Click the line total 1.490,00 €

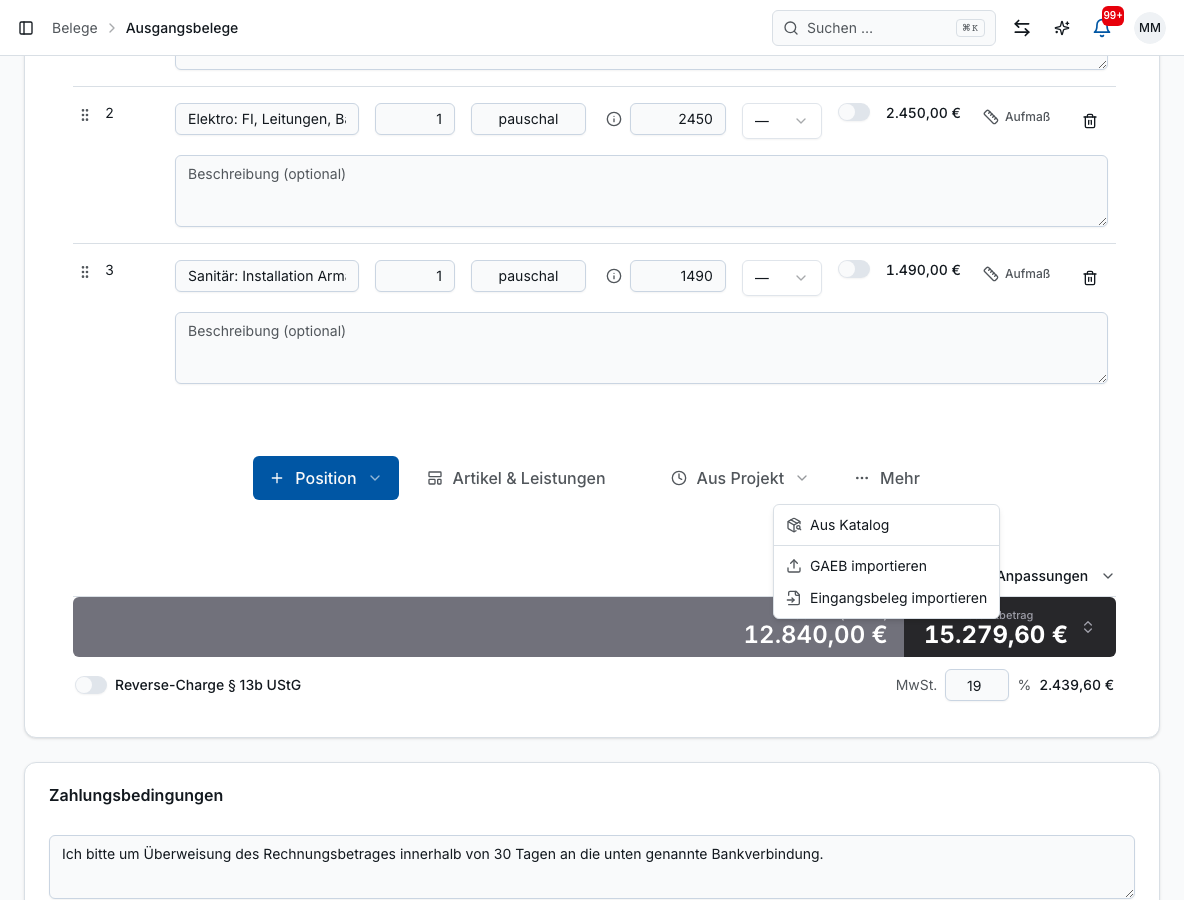point(923,270)
